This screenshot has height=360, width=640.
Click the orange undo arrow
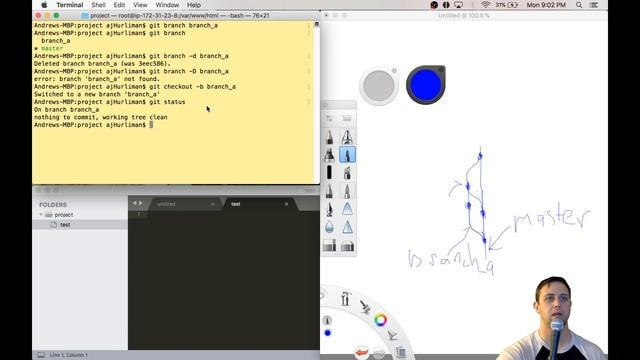[362, 352]
